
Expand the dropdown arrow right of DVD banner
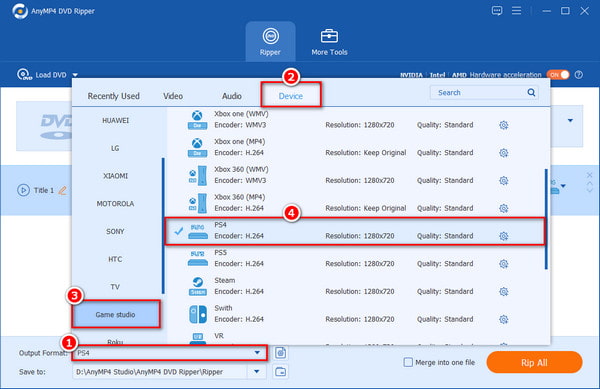coord(570,120)
